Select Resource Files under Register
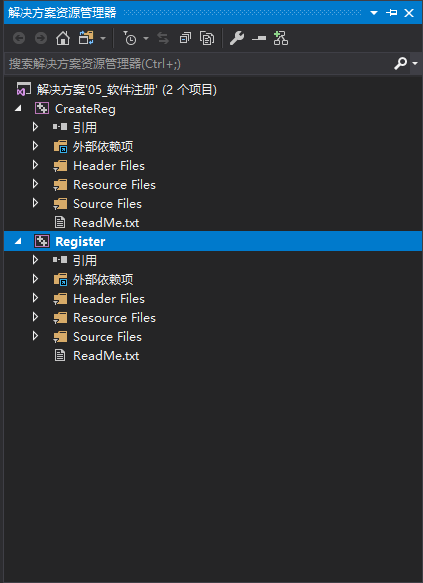 click(x=114, y=318)
